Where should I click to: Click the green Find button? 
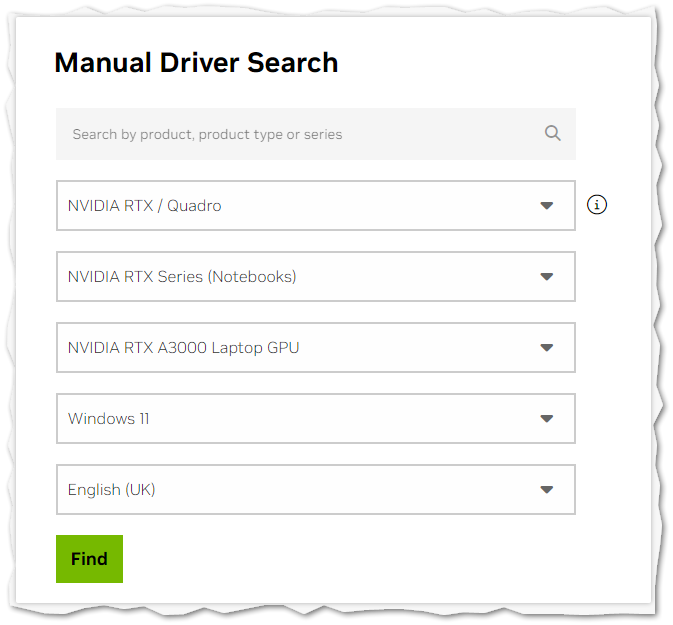coord(89,559)
